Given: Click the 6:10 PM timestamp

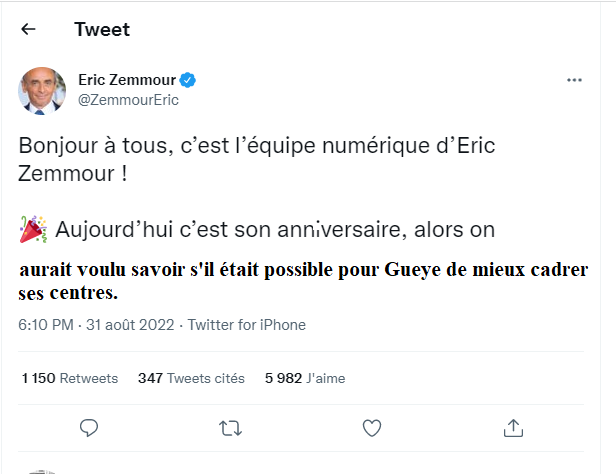Looking at the screenshot, I should pyautogui.click(x=45, y=325).
